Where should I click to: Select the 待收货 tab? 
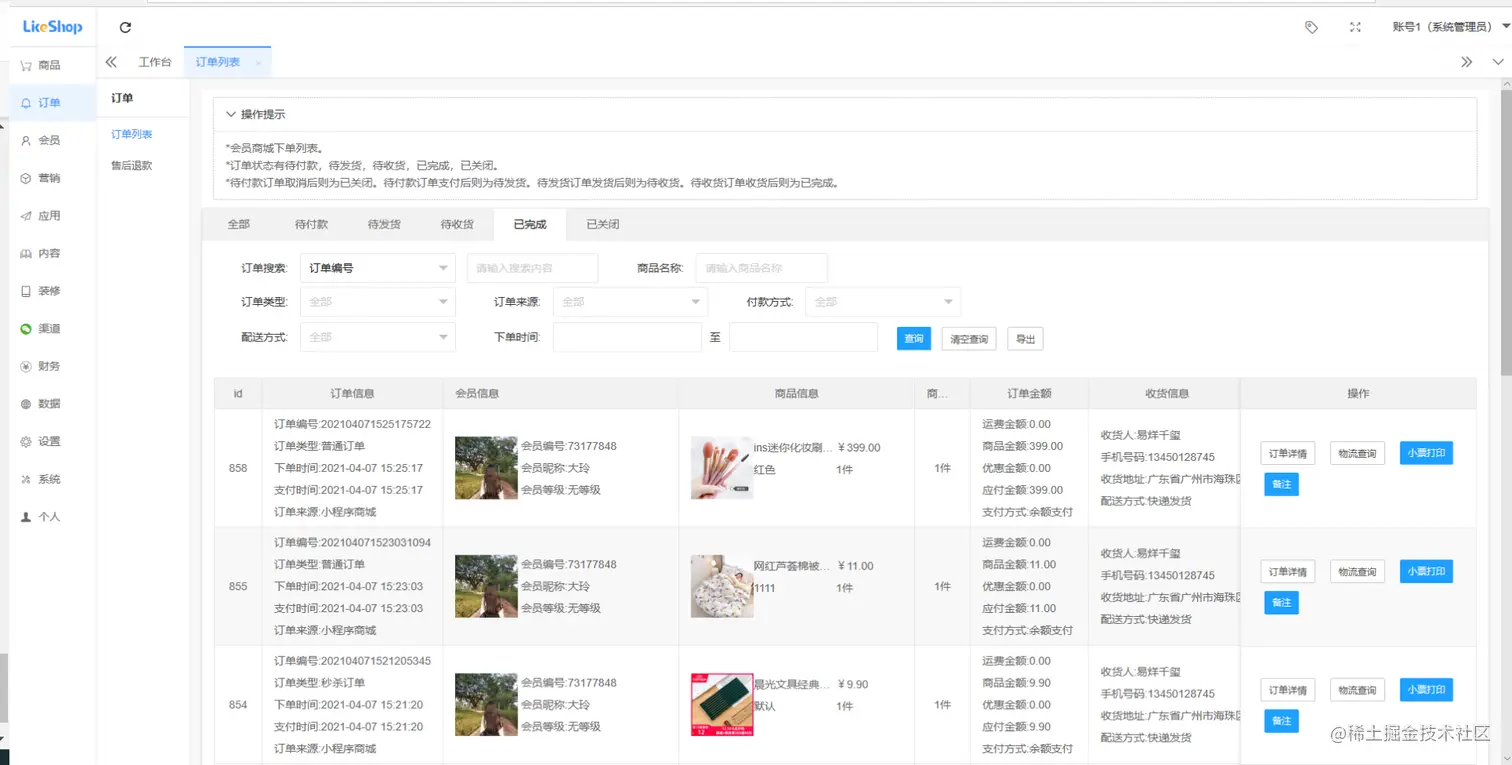coord(457,224)
